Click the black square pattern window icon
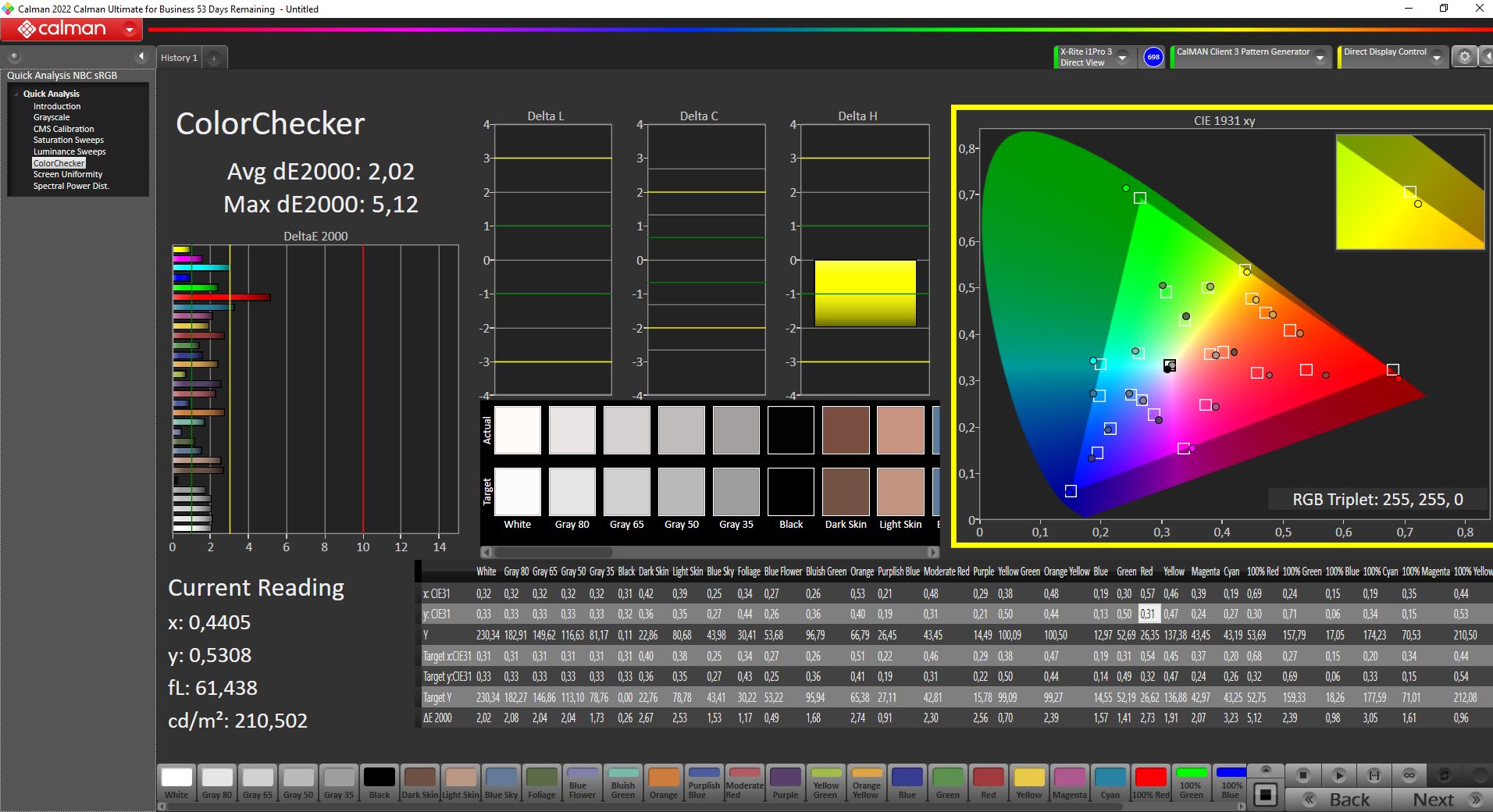The image size is (1493, 812). pos(1266,795)
